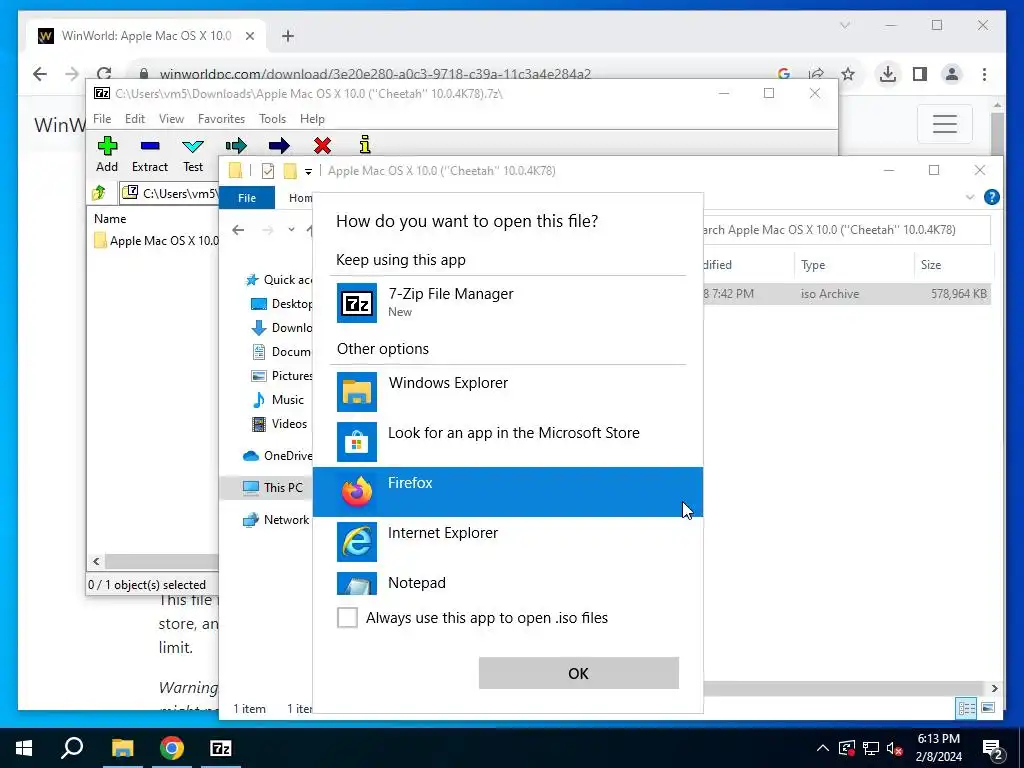Click left scroll arrow in 7-Zip list
Screen dimensions: 1024x768
[x=97, y=561]
